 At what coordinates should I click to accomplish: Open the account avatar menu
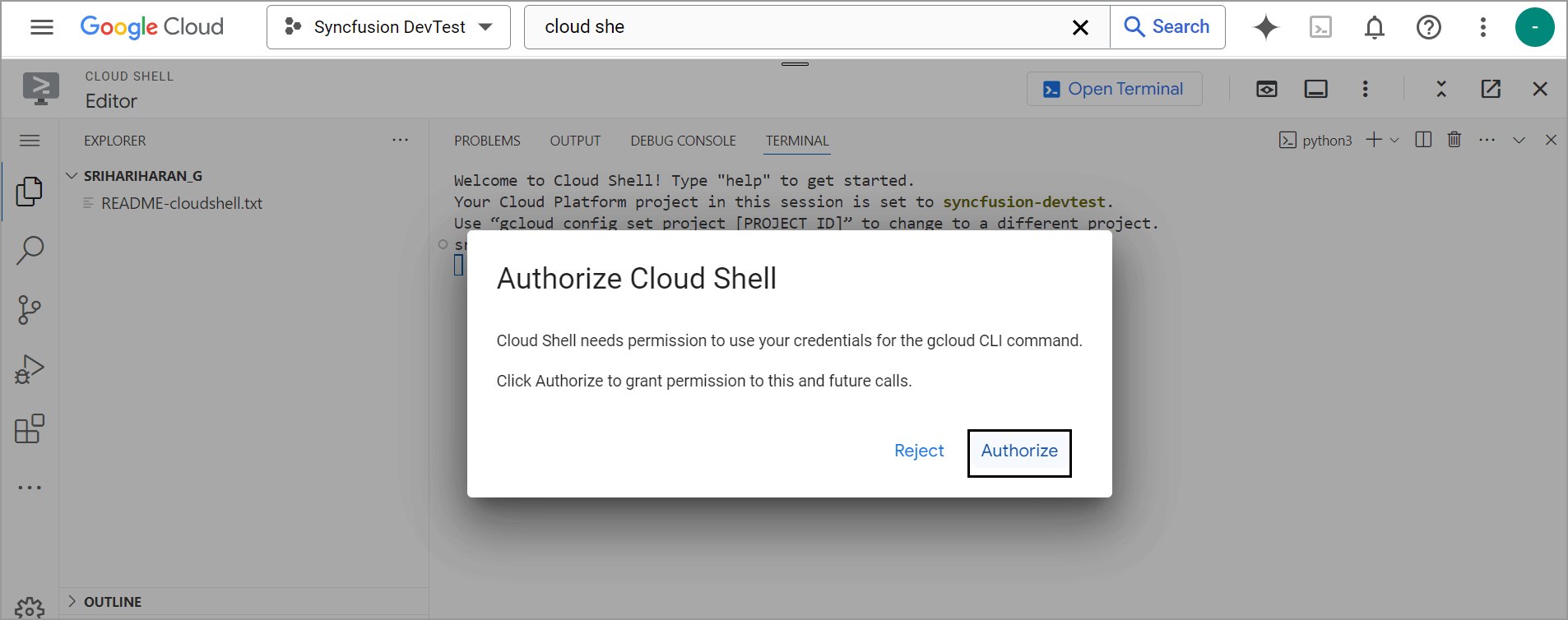click(x=1535, y=27)
